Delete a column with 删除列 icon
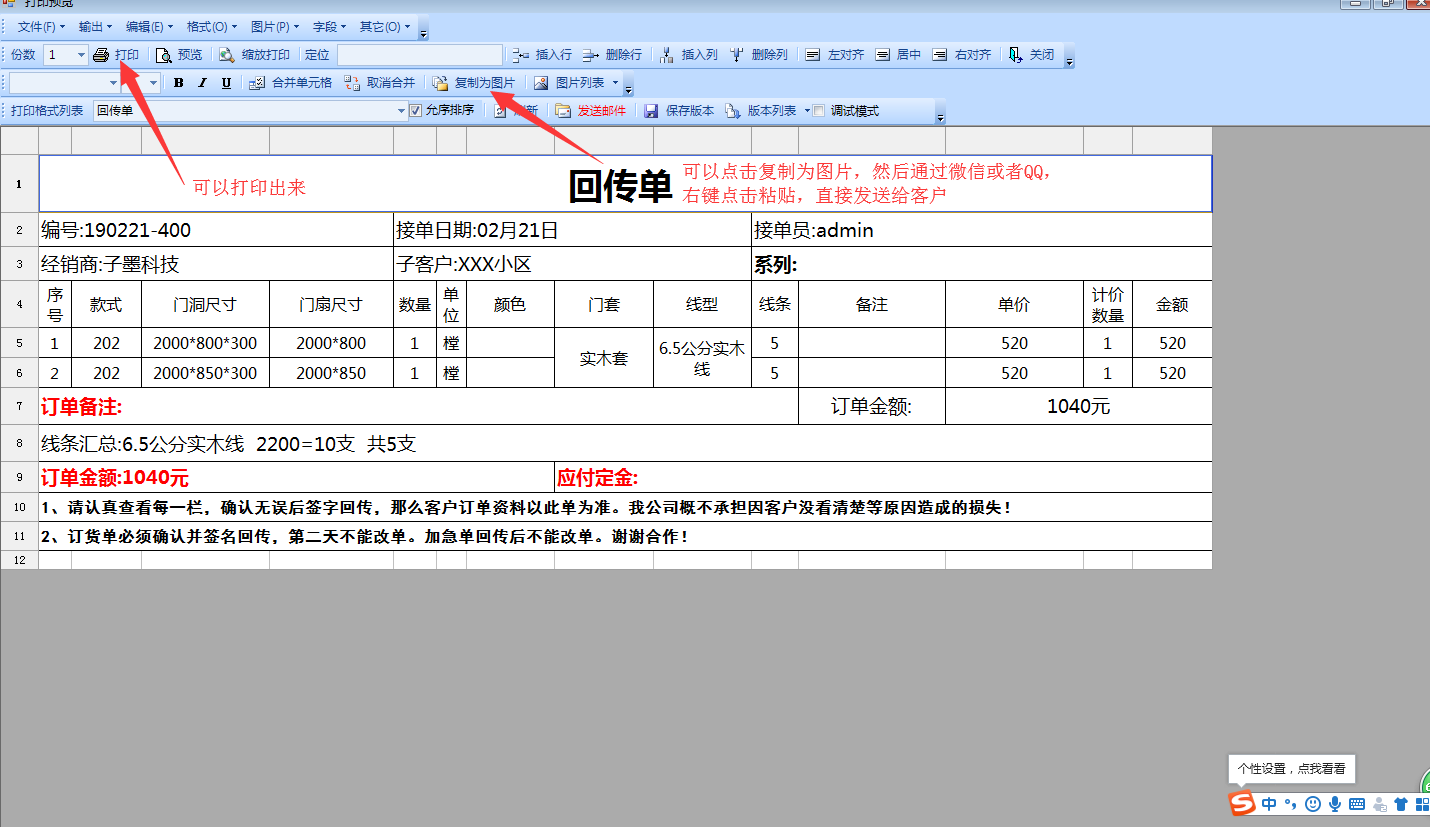The image size is (1430, 827). 737,55
